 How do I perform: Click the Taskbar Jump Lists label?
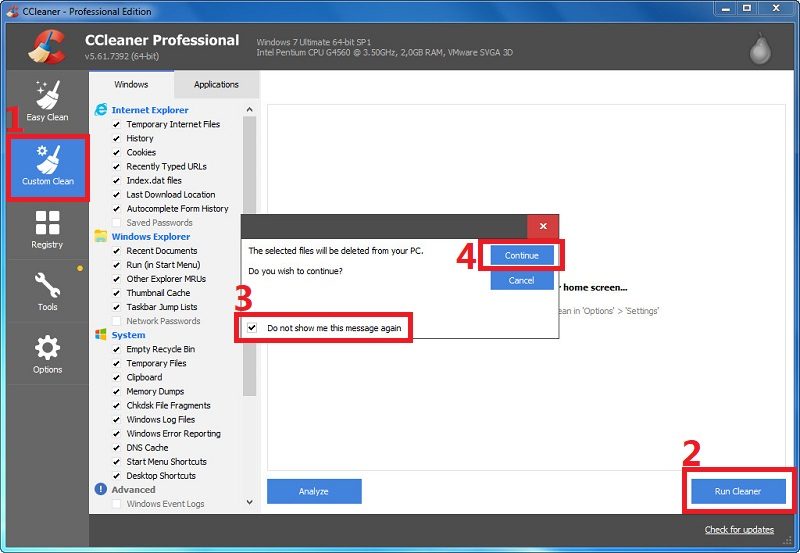pos(162,307)
